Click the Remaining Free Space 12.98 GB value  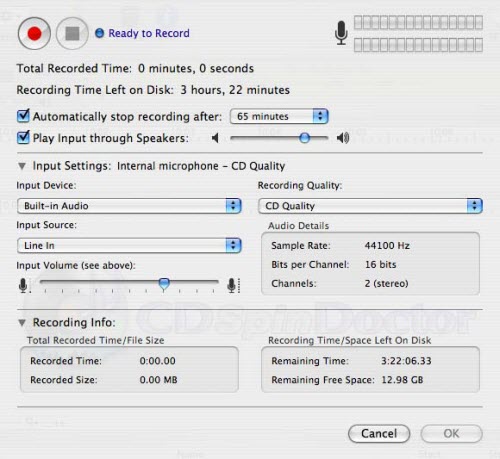402,380
